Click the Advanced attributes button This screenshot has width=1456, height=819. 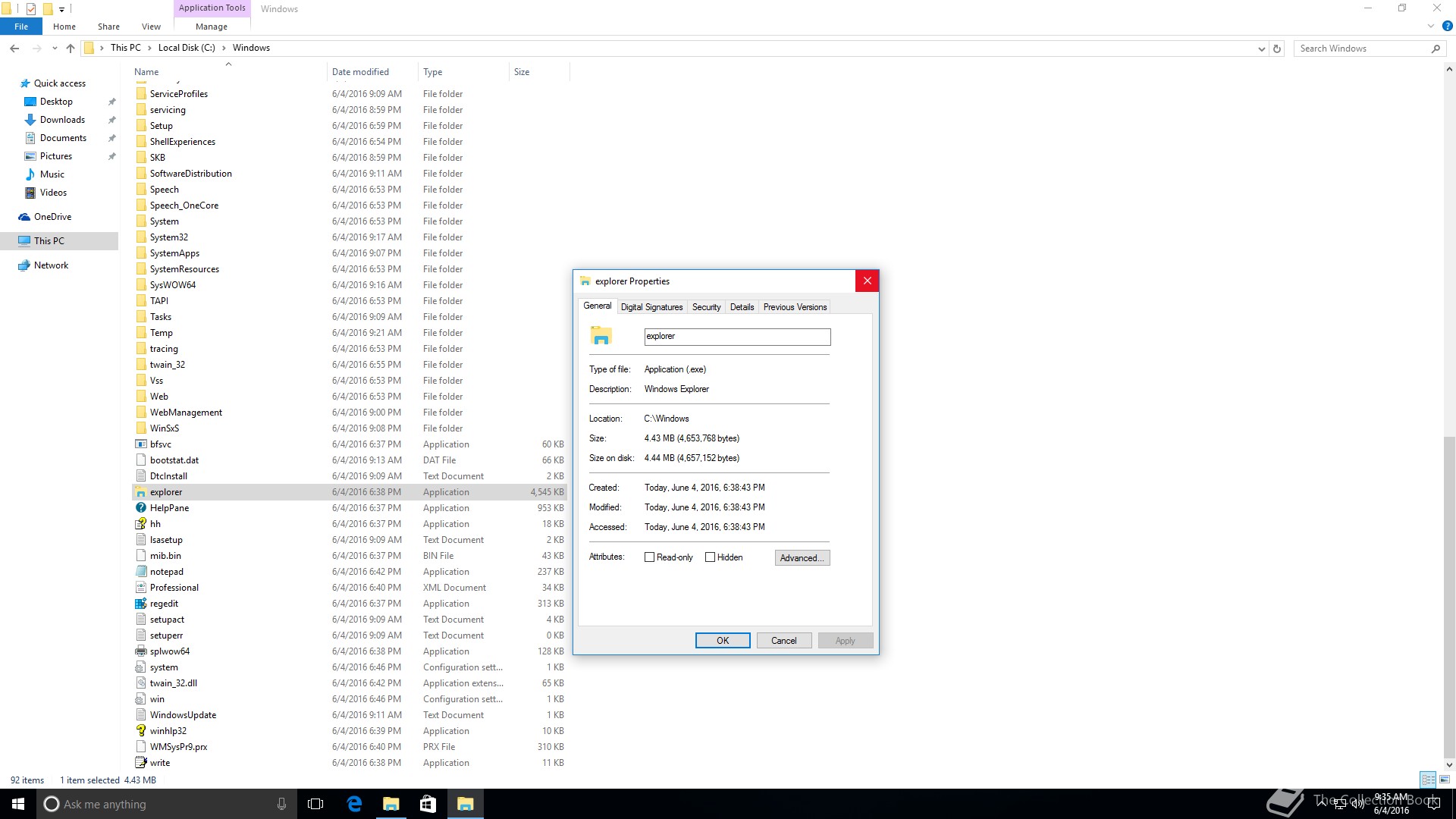click(x=802, y=558)
